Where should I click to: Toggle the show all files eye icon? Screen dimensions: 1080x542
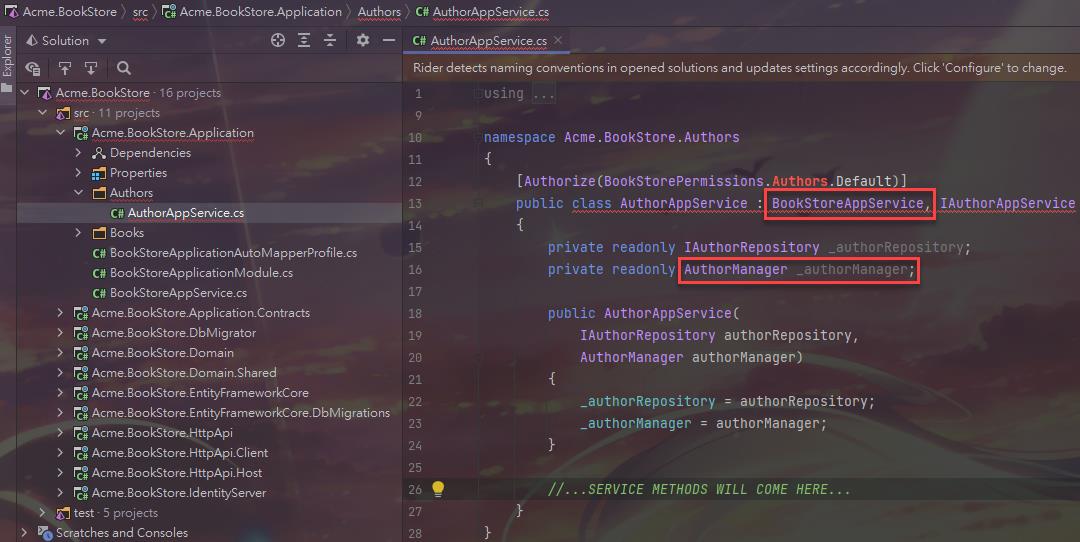point(33,68)
